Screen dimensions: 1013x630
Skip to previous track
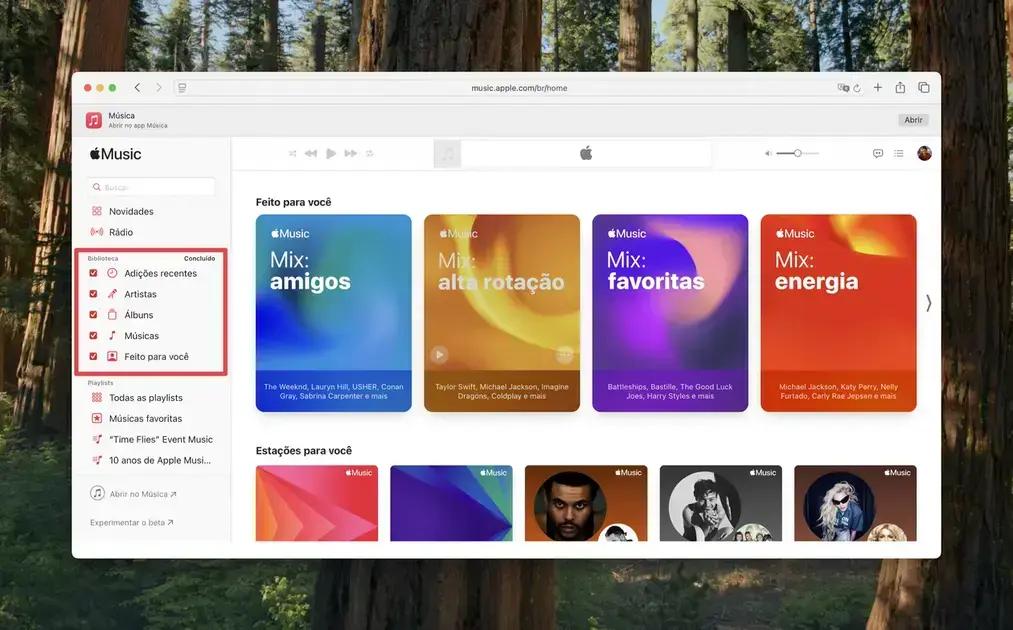[311, 153]
